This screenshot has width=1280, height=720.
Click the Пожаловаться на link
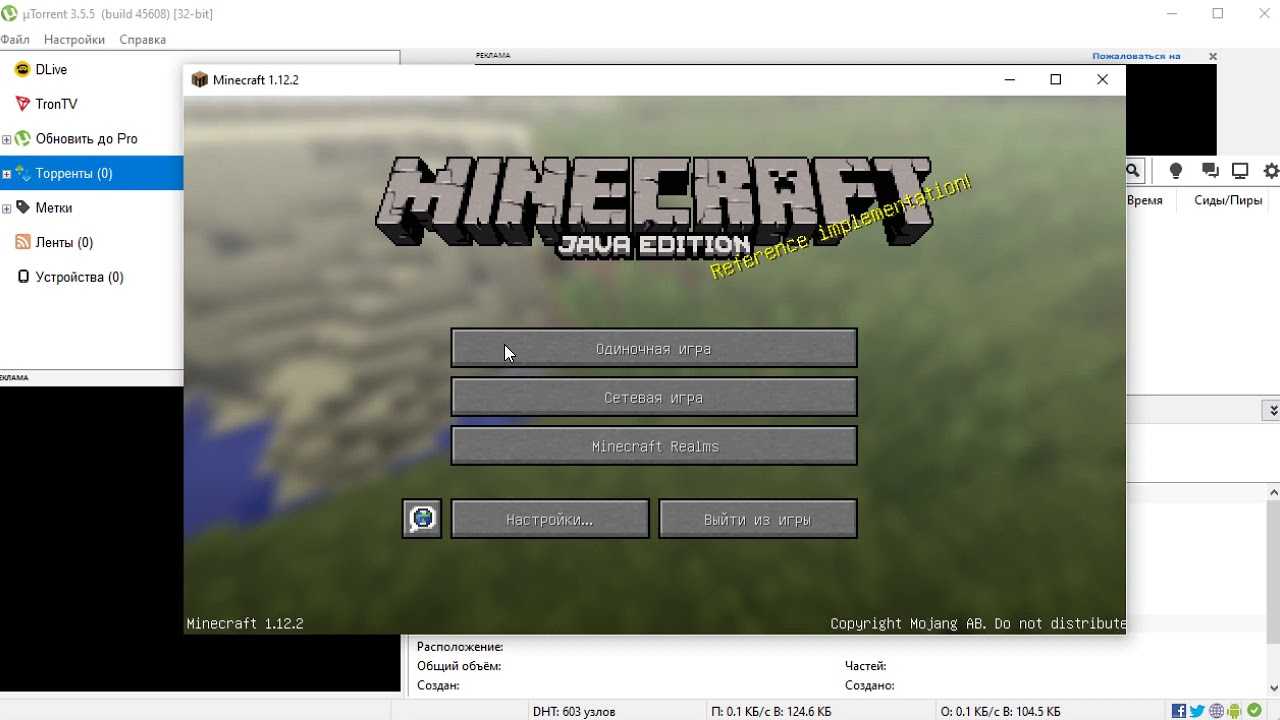click(x=1137, y=56)
